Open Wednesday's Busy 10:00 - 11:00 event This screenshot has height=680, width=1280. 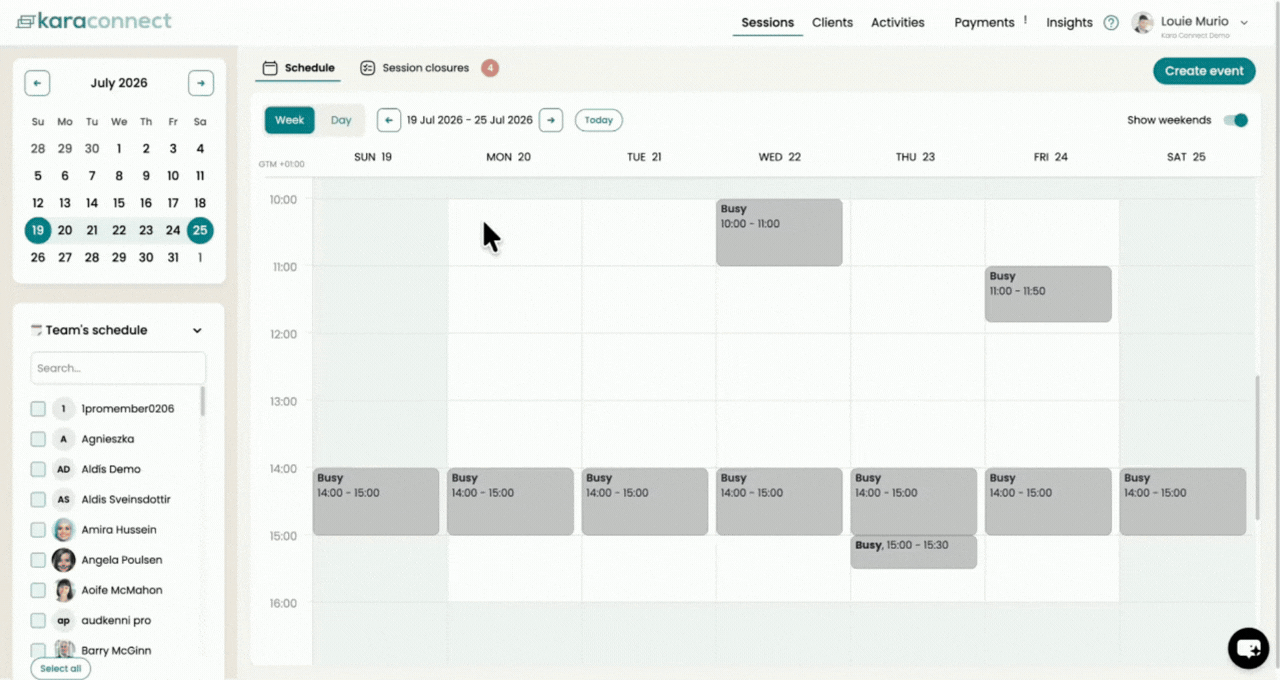[x=779, y=232]
